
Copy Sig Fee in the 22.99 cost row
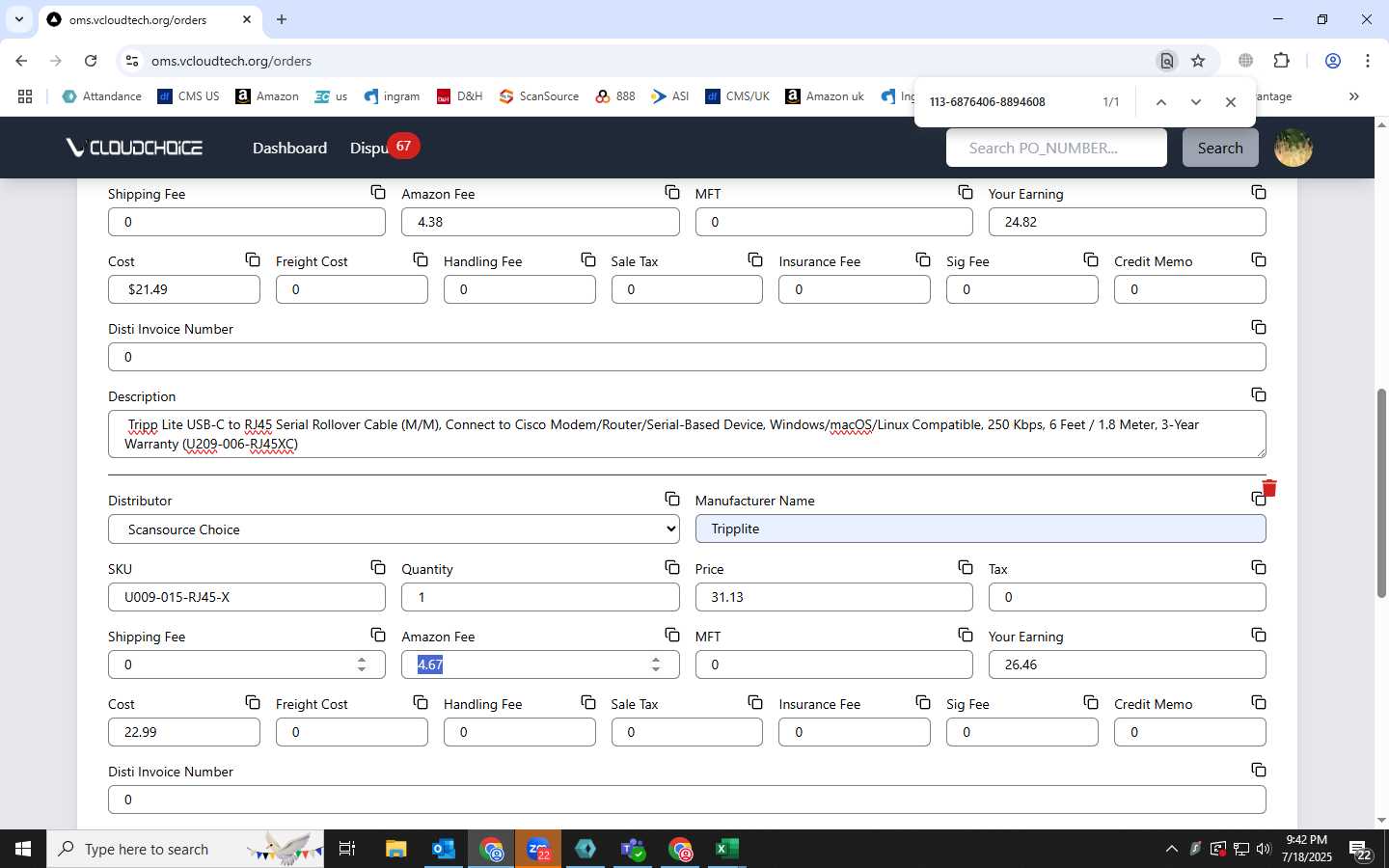pyautogui.click(x=1091, y=703)
